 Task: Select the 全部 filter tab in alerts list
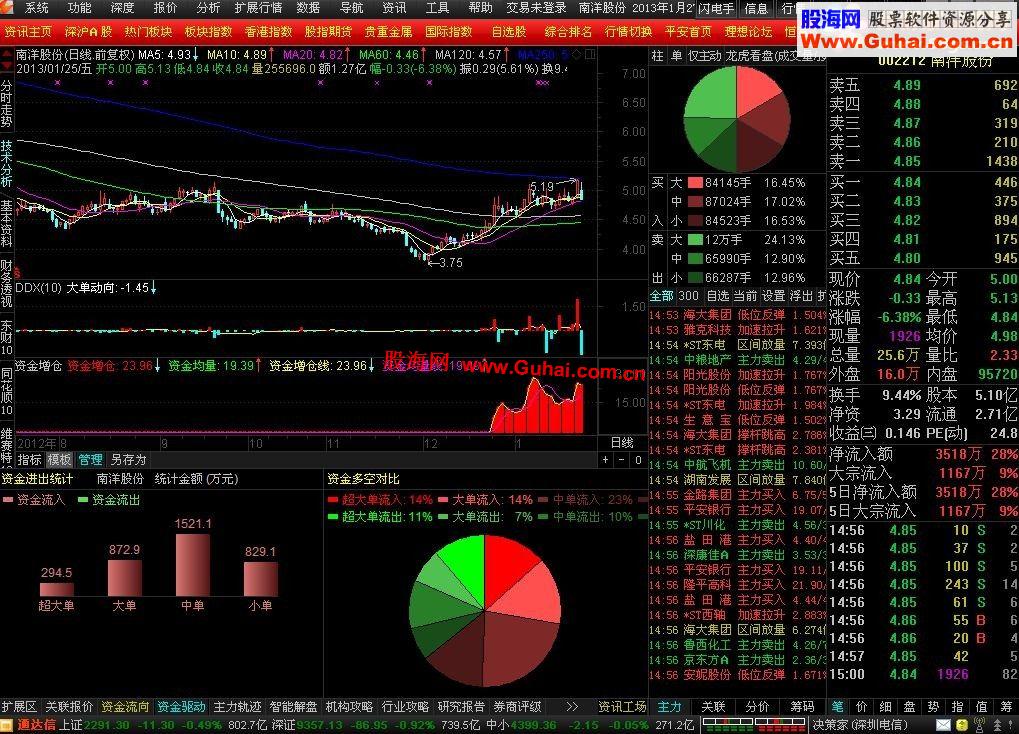click(662, 296)
